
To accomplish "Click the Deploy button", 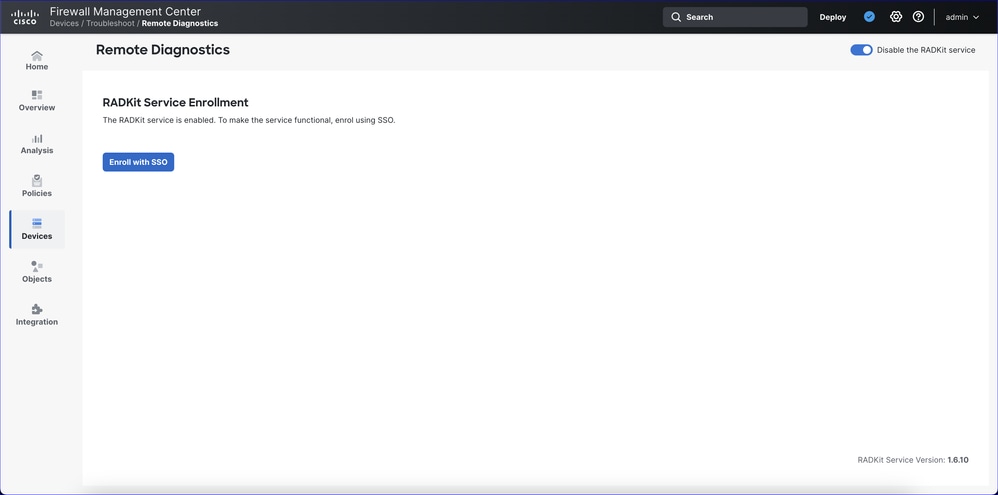I will click(x=833, y=17).
